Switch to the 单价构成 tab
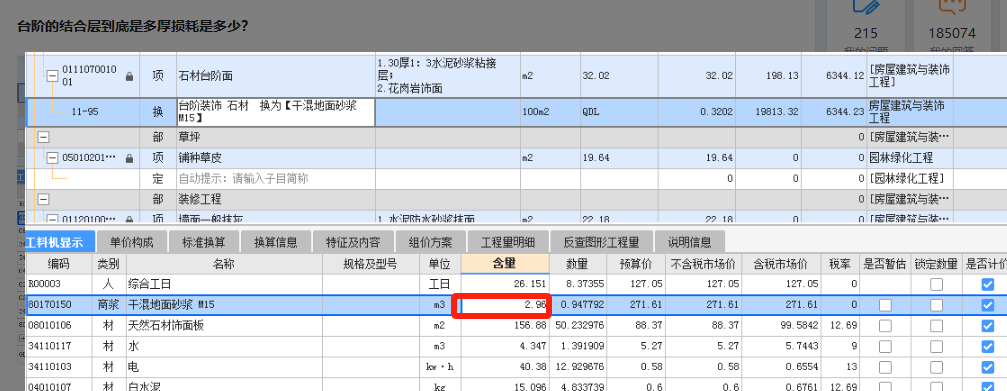Viewport: 1007px width, 391px height. click(x=131, y=242)
